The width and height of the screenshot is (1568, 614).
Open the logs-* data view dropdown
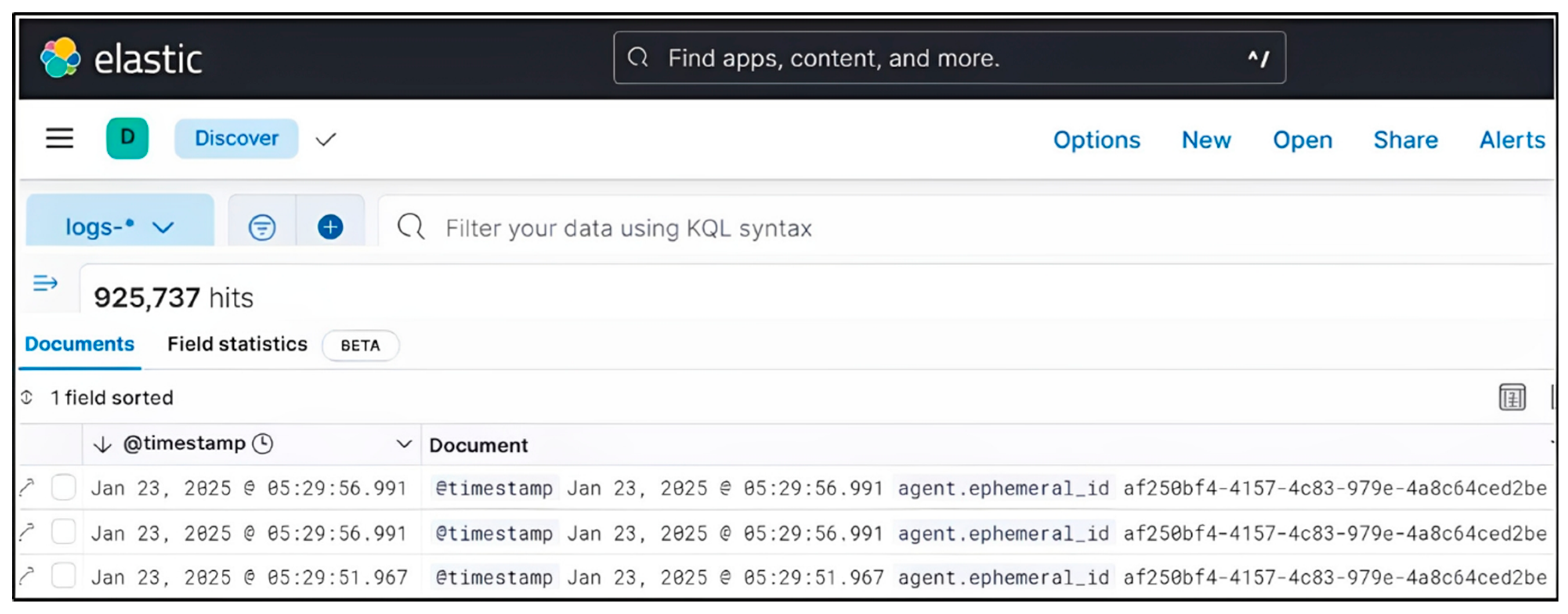click(x=120, y=228)
